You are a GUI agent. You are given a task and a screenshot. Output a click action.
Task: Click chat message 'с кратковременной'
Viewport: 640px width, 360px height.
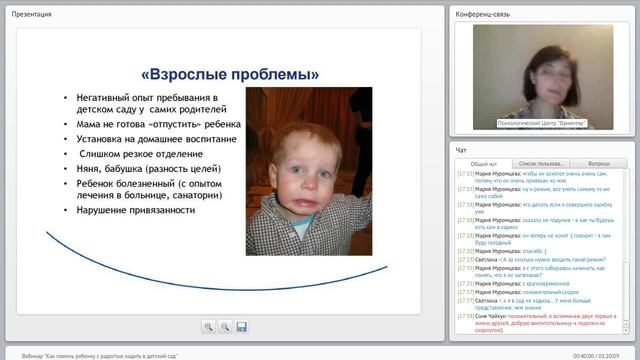tap(513, 284)
